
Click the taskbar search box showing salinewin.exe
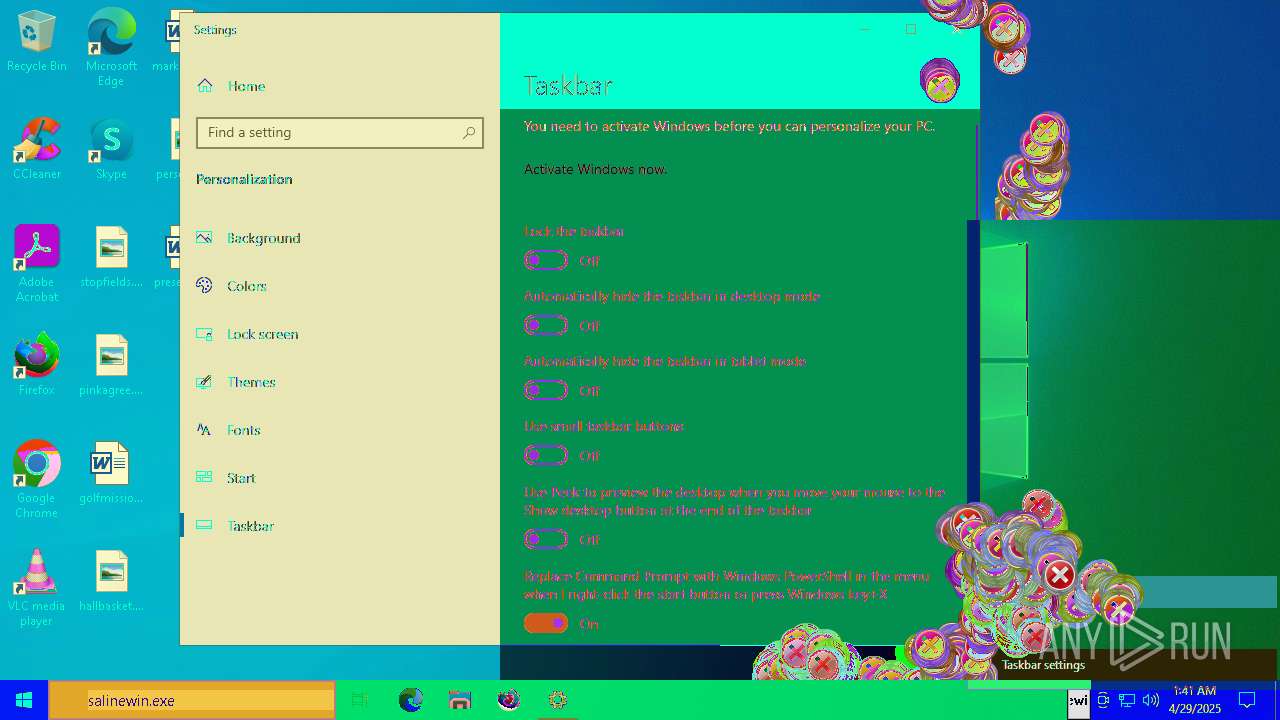click(x=191, y=700)
